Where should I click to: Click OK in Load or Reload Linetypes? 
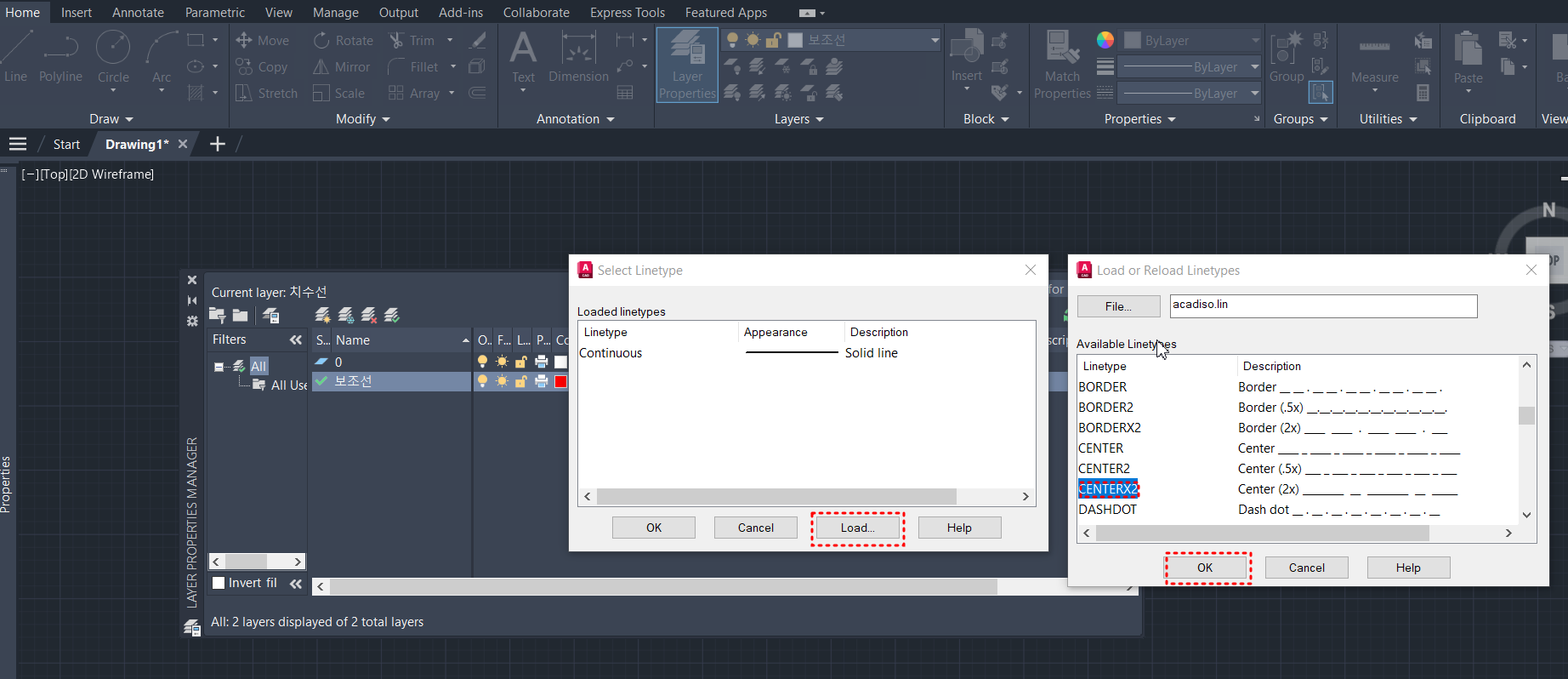(1205, 568)
